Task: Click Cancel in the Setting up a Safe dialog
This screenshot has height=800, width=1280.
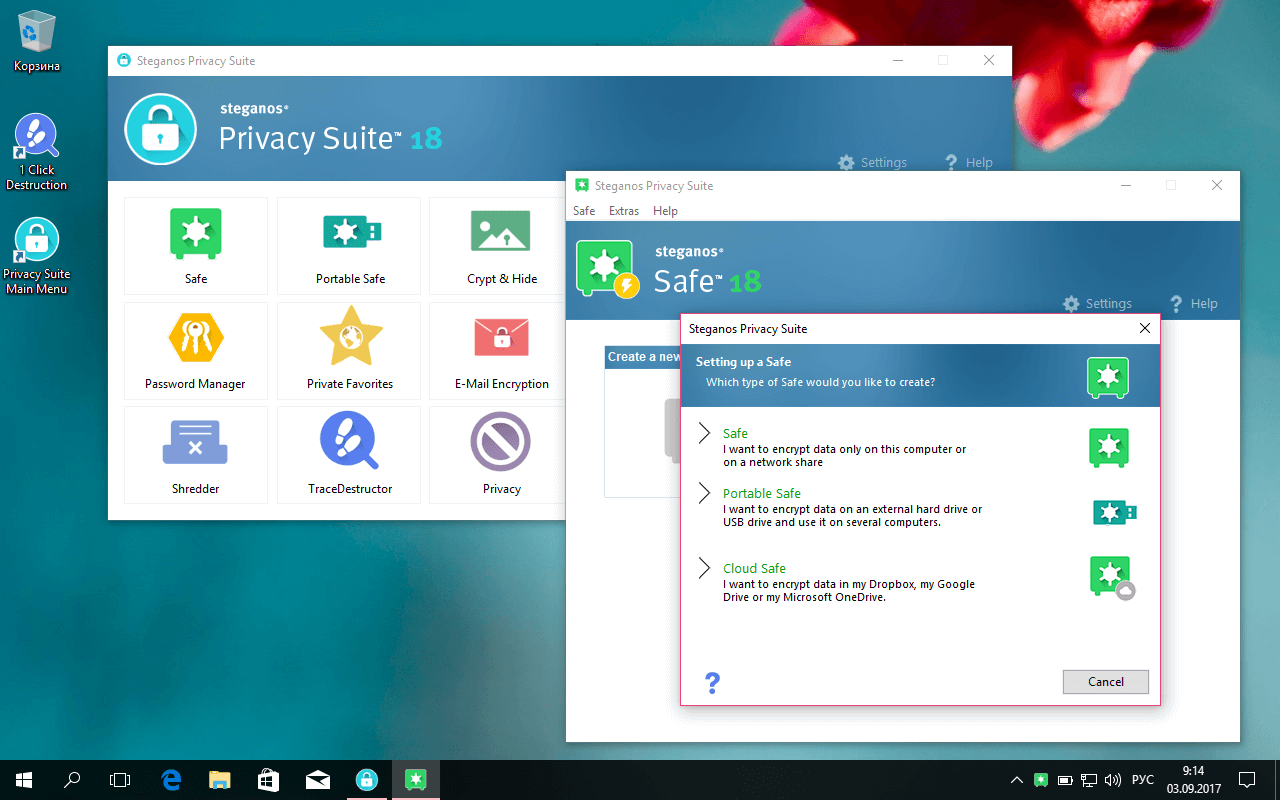Action: [x=1106, y=682]
